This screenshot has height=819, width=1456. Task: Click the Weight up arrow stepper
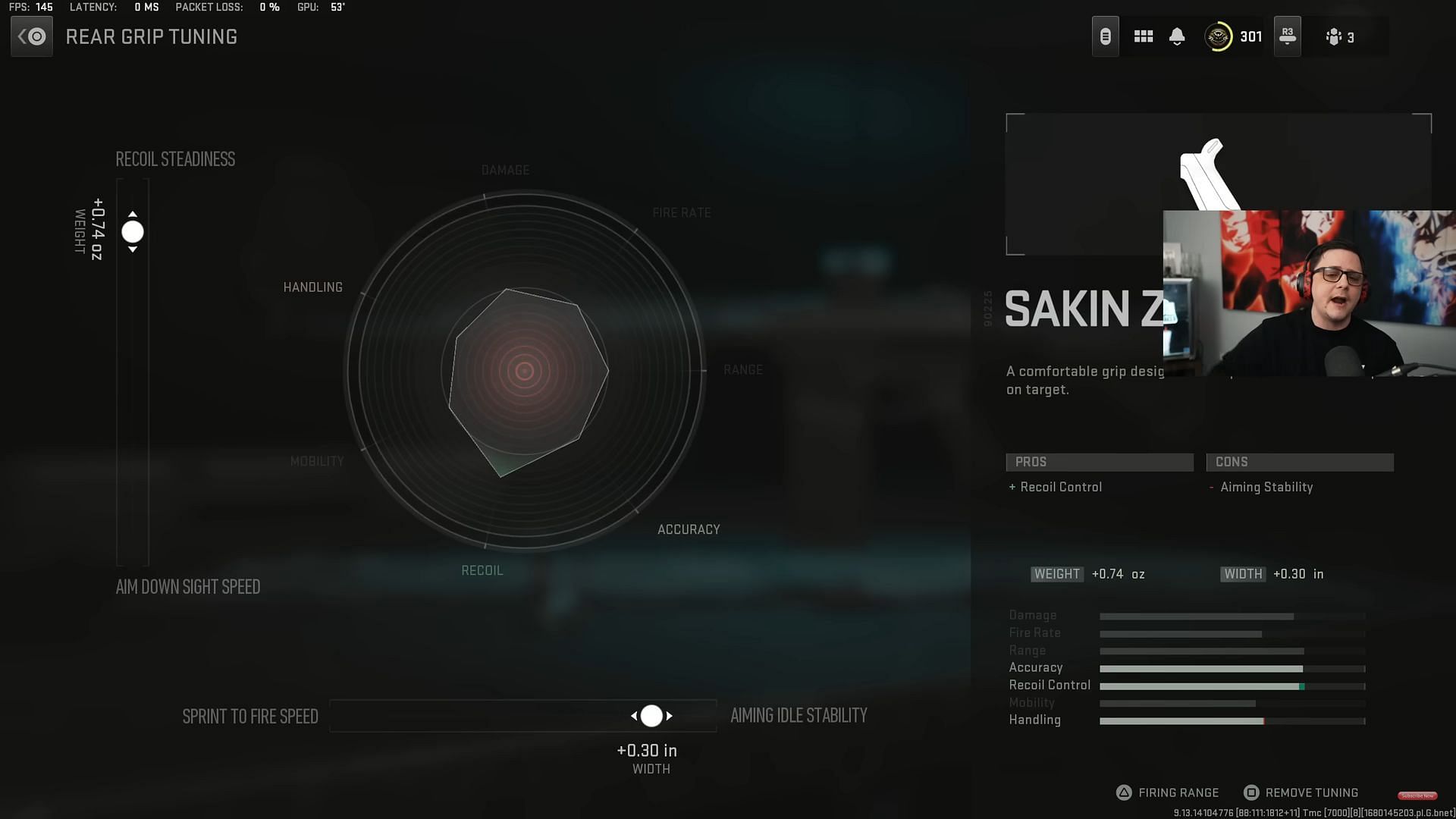(133, 212)
